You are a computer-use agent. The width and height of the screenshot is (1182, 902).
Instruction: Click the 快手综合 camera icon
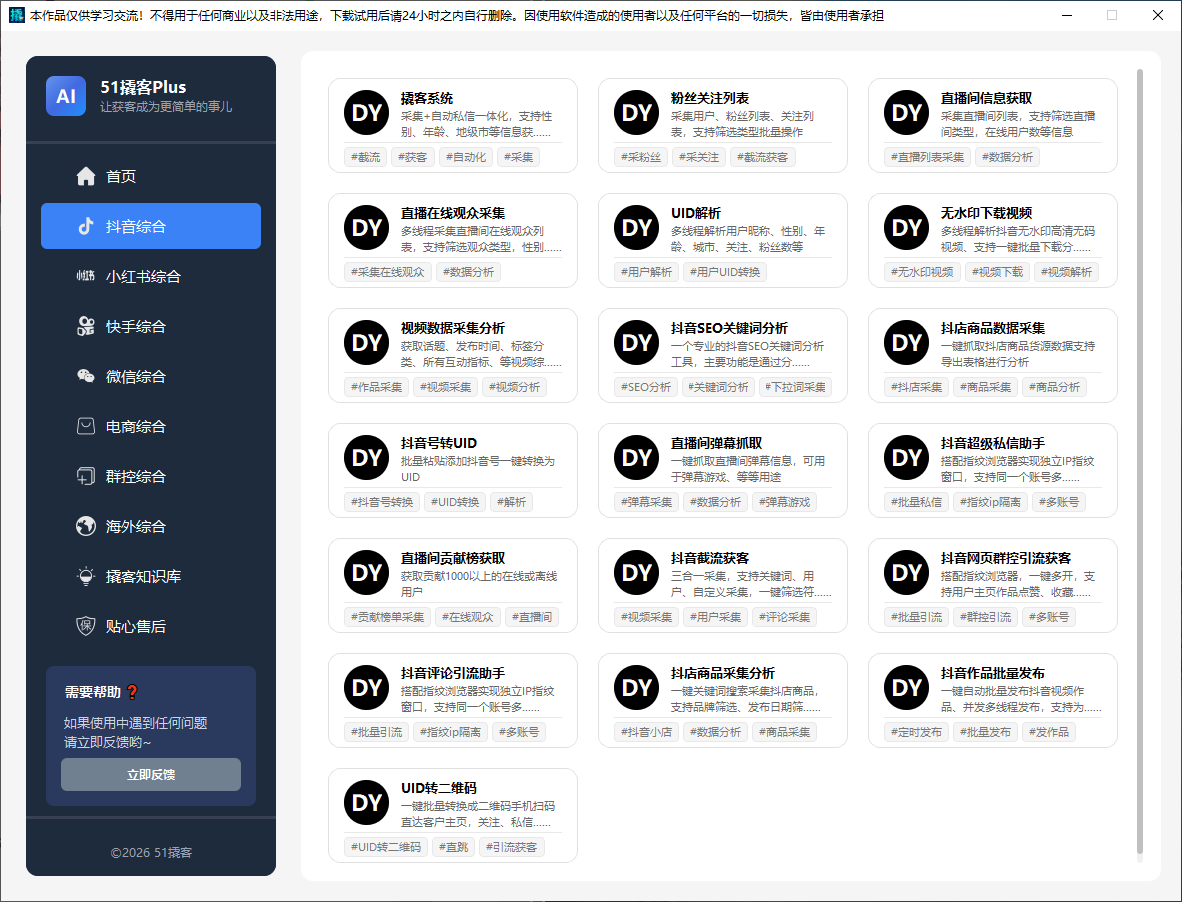pos(86,326)
